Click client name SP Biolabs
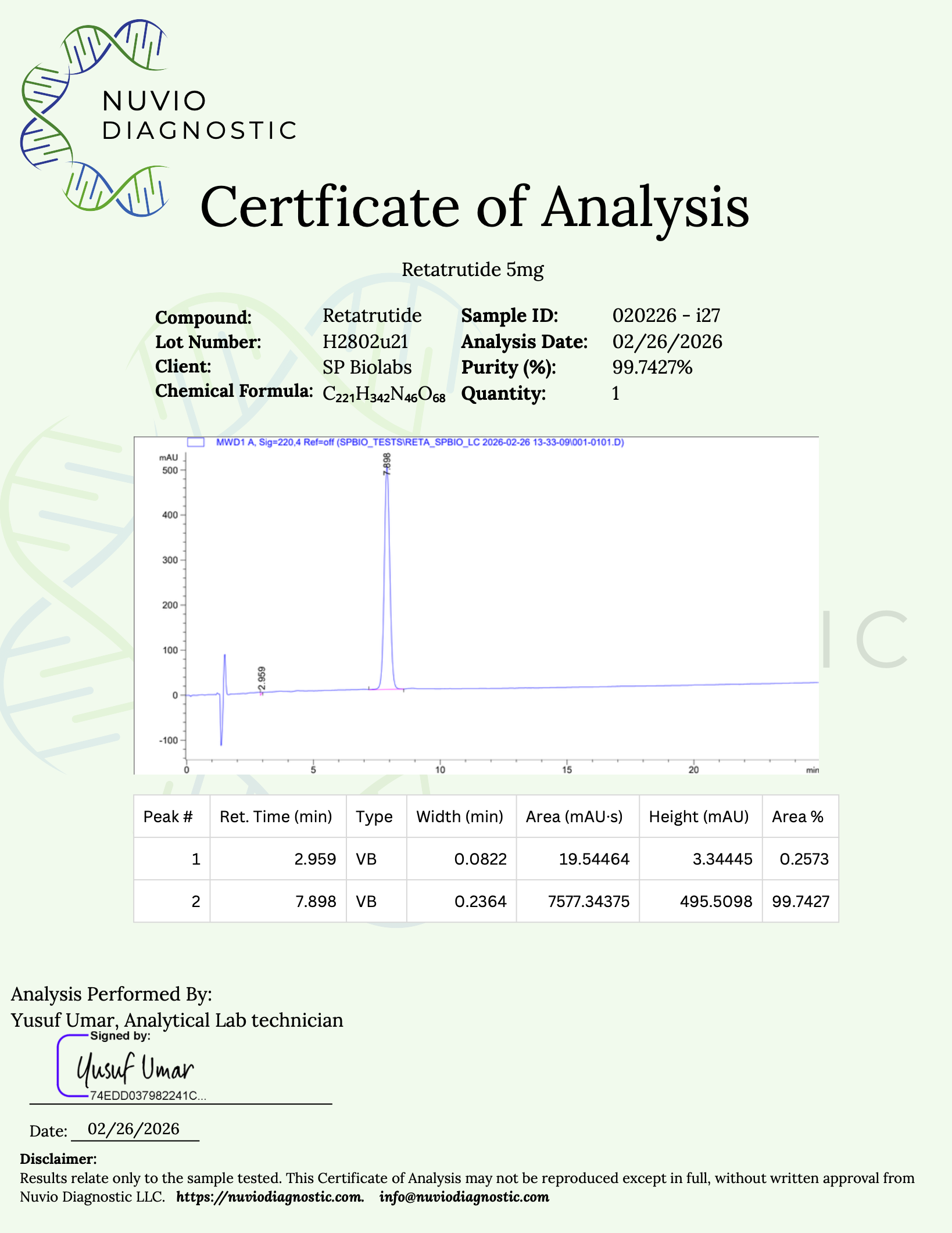 tap(367, 367)
